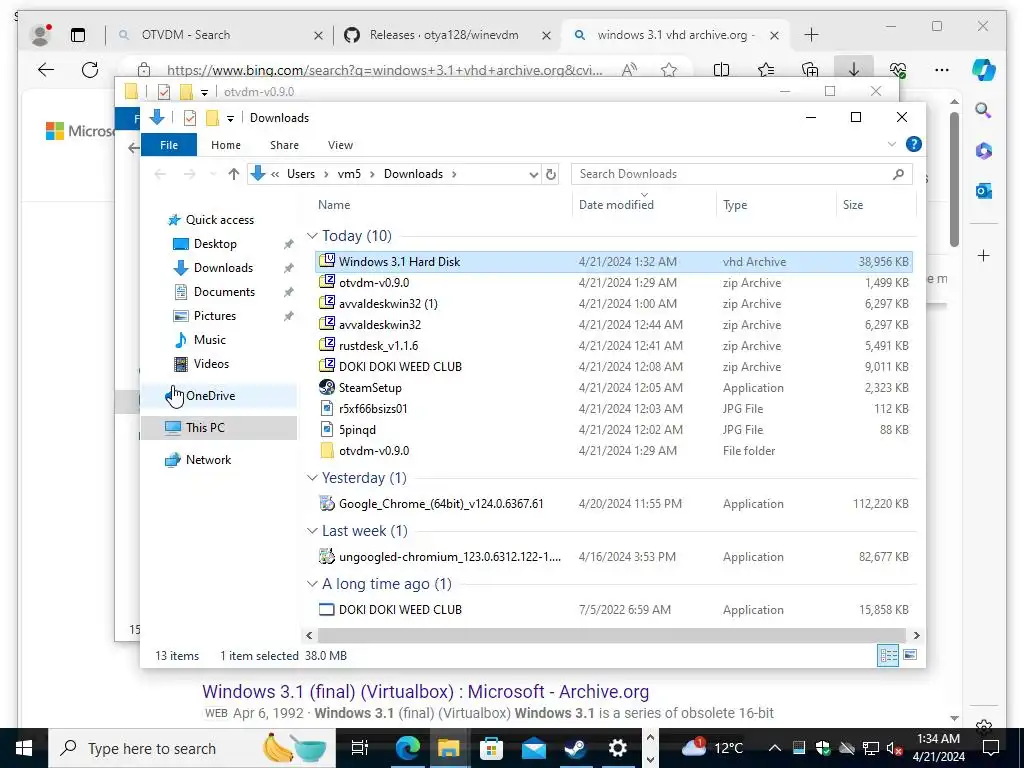Screen dimensions: 1024x768
Task: Open Documents in navigation pane
Action: click(224, 292)
